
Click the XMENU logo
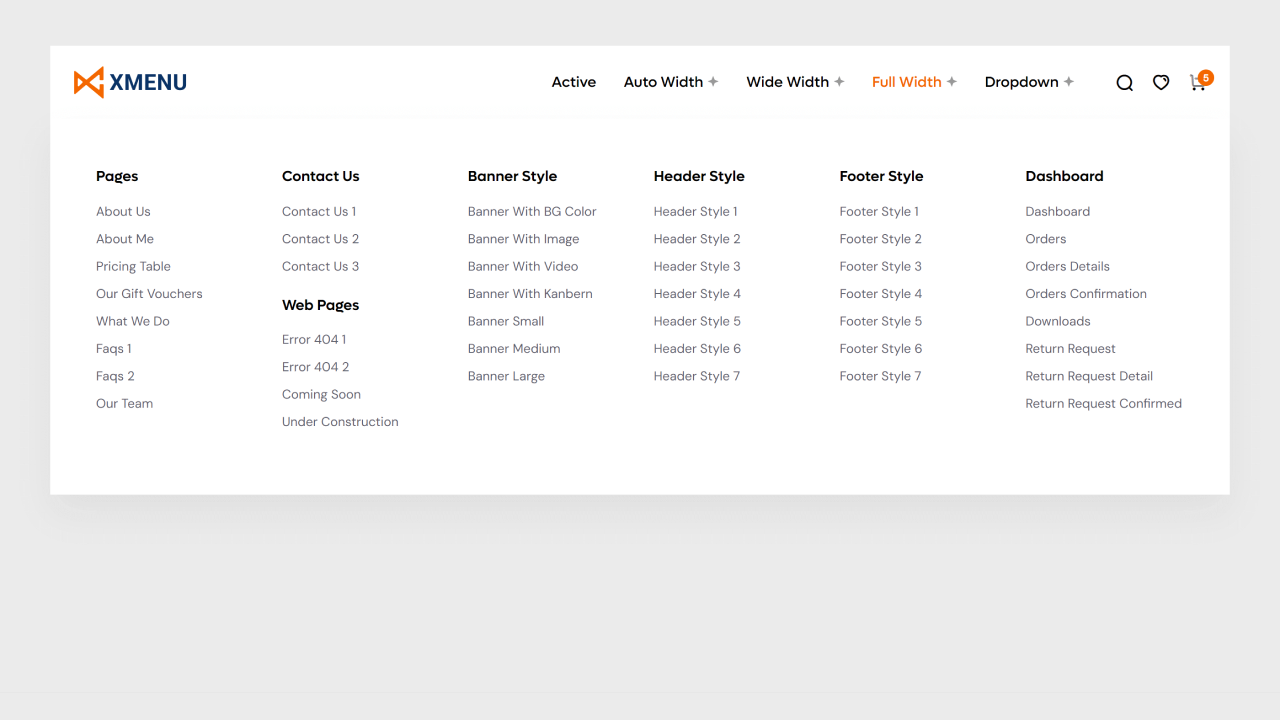point(130,82)
